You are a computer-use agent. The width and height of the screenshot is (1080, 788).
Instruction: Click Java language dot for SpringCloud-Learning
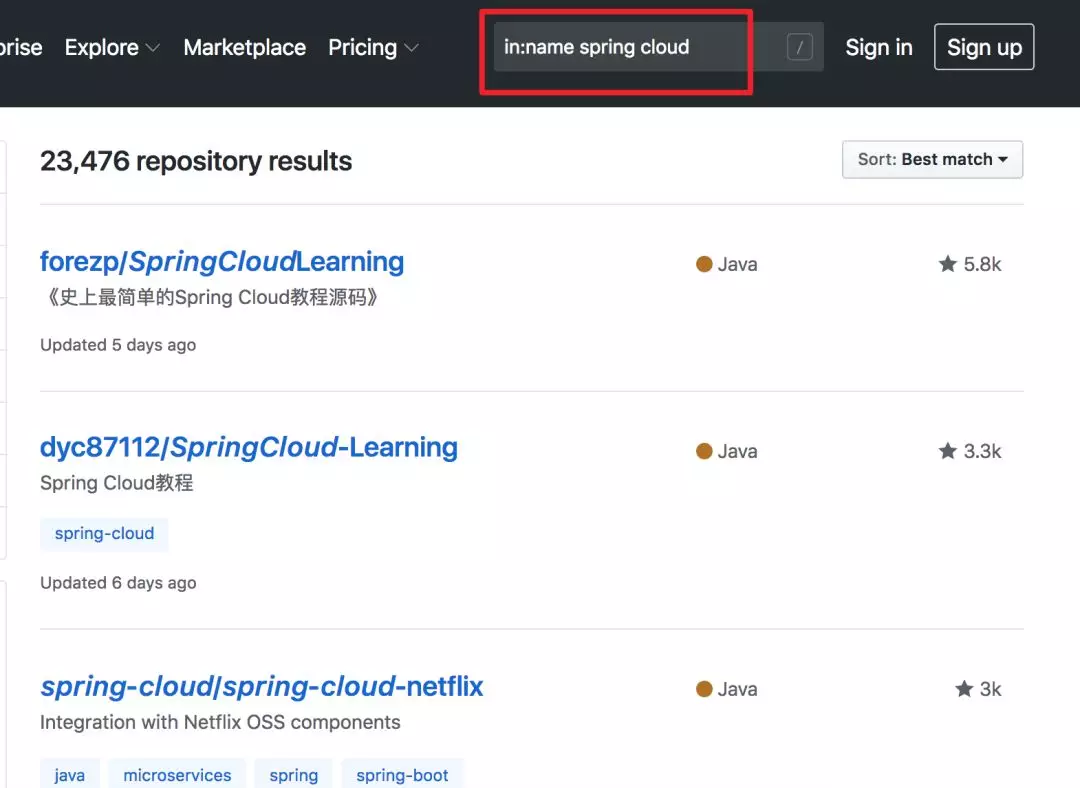(704, 451)
